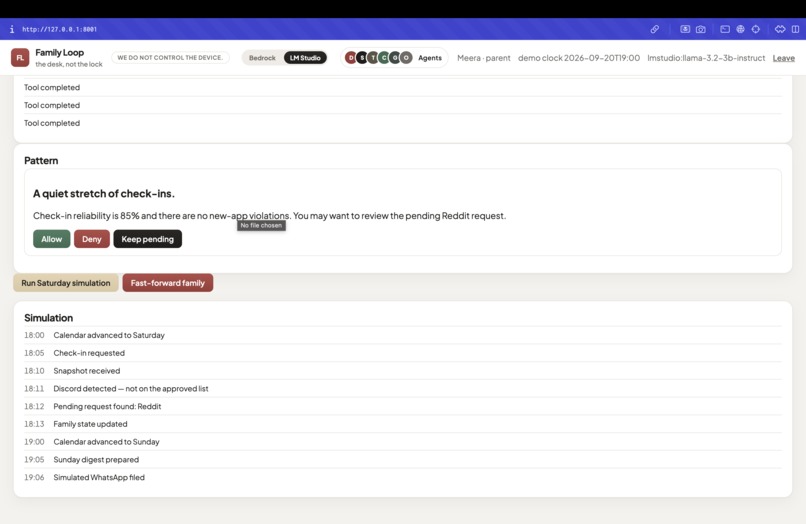Click the 'Simulation' section heading
This screenshot has height=524, width=806.
(x=48, y=318)
